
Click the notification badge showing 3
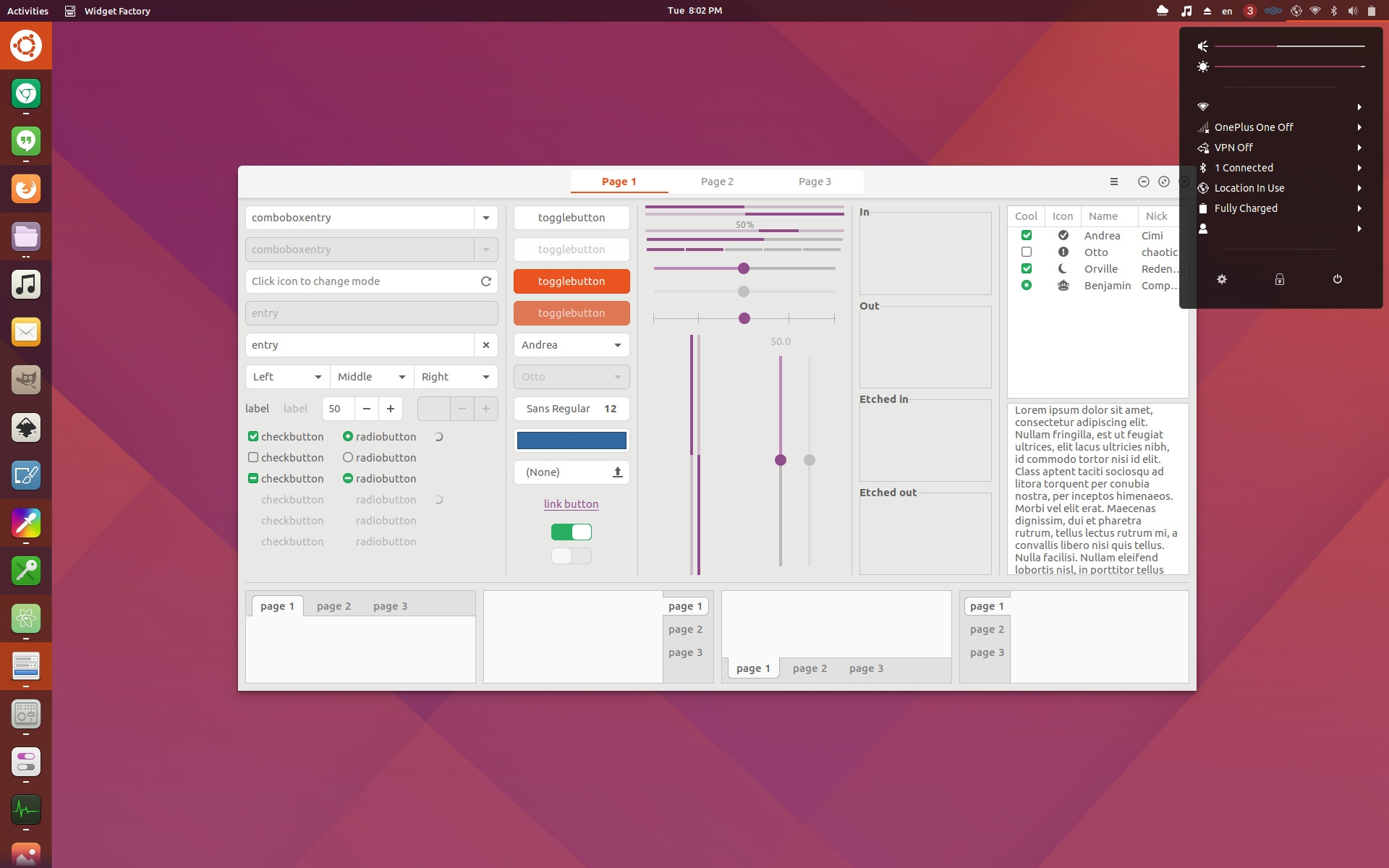[x=1249, y=11]
